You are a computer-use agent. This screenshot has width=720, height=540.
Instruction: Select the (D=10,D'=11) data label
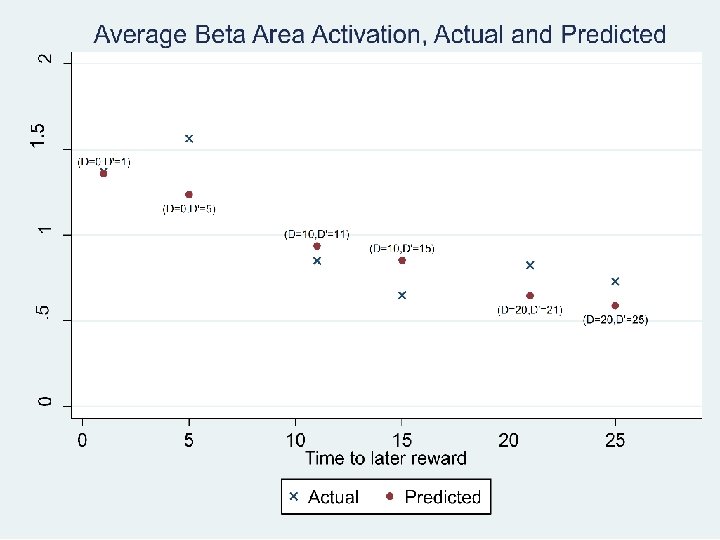[317, 234]
